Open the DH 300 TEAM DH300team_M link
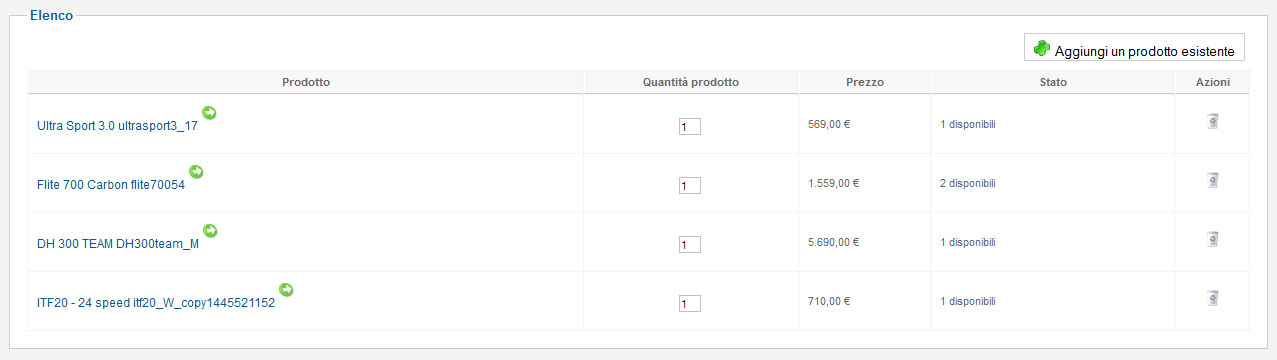The width and height of the screenshot is (1277, 360). [118, 245]
